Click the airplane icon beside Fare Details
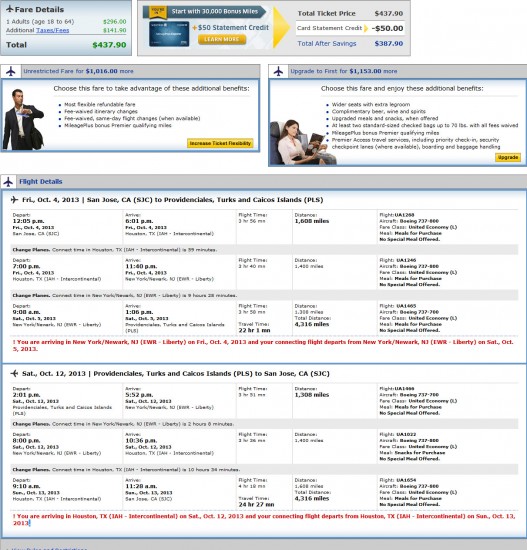This screenshot has height=550, width=527. [9, 9]
